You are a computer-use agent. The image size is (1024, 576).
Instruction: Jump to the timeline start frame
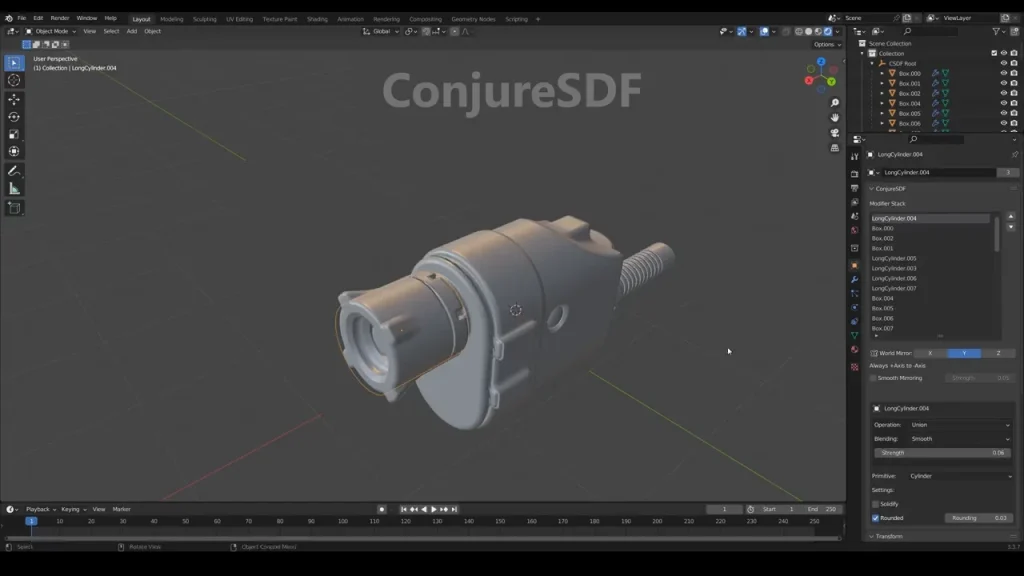tap(404, 509)
